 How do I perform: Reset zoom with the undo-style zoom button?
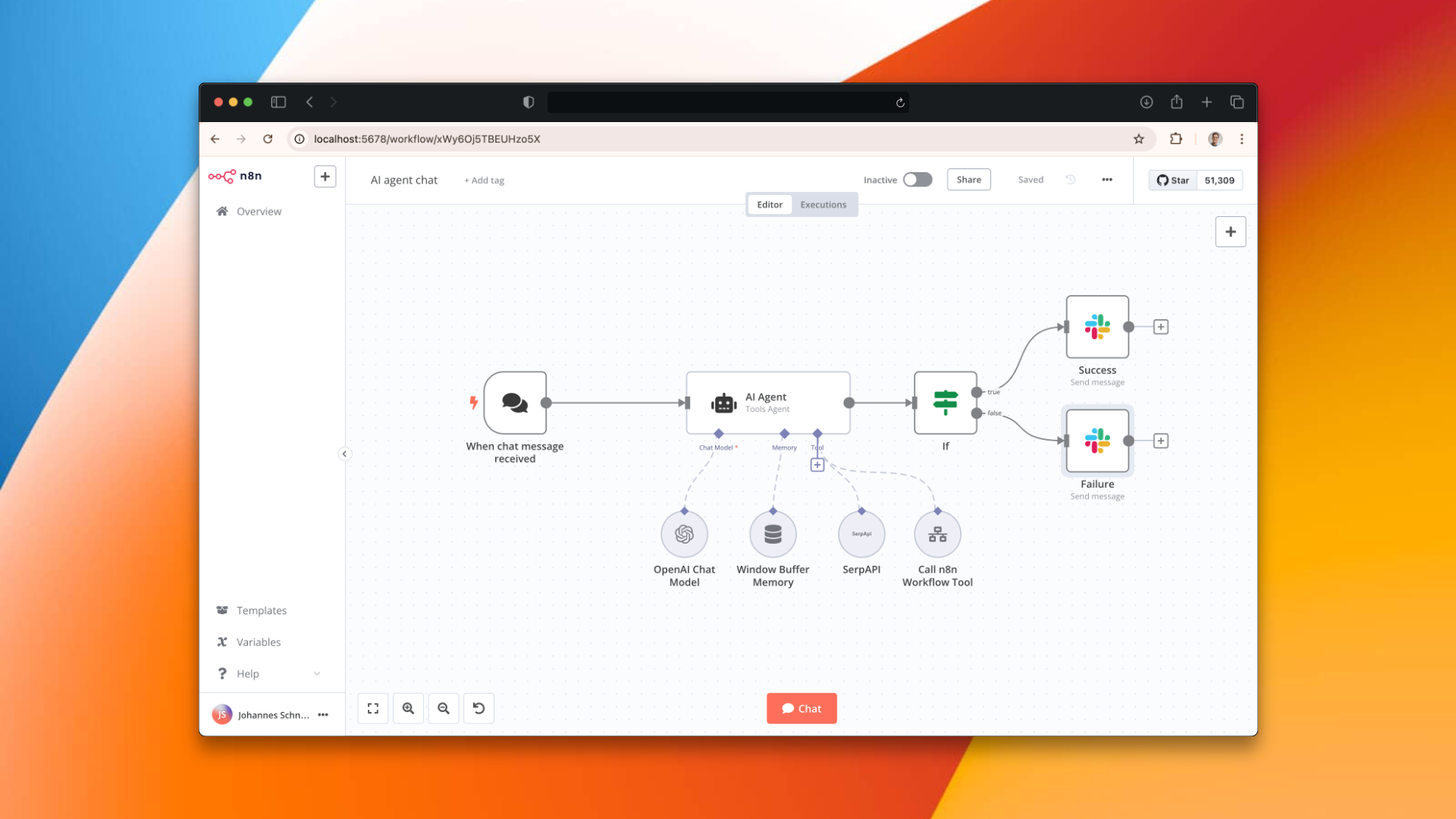coord(479,708)
